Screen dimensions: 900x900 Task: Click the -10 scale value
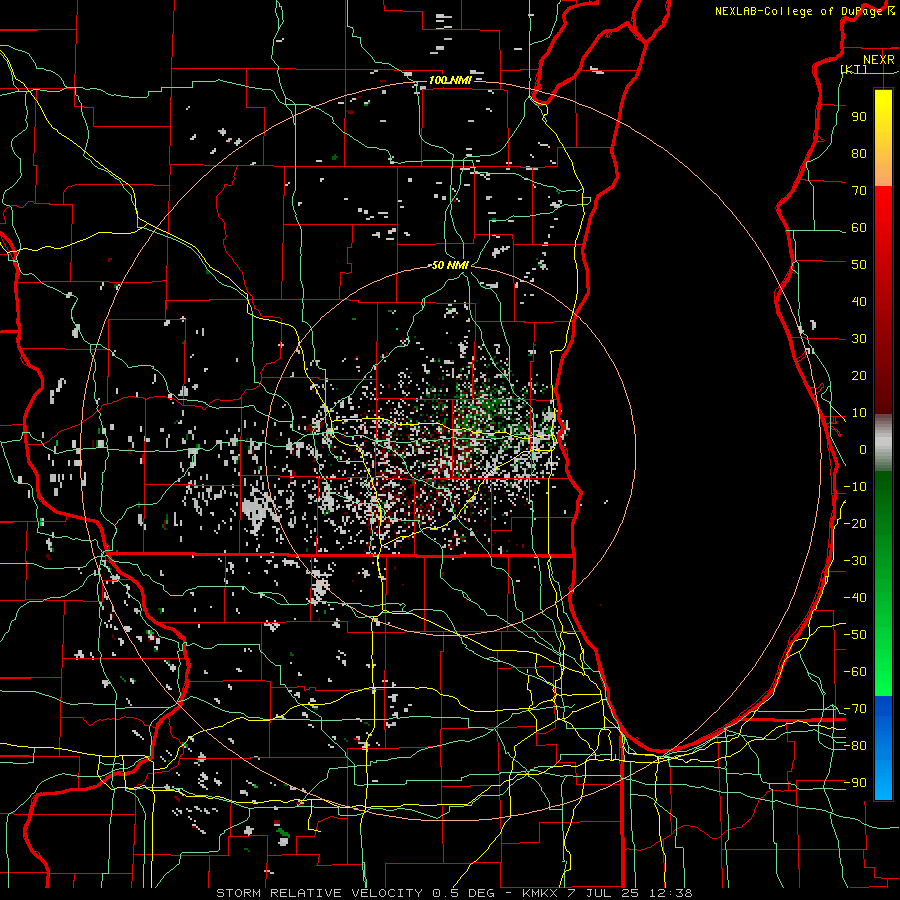pos(855,487)
